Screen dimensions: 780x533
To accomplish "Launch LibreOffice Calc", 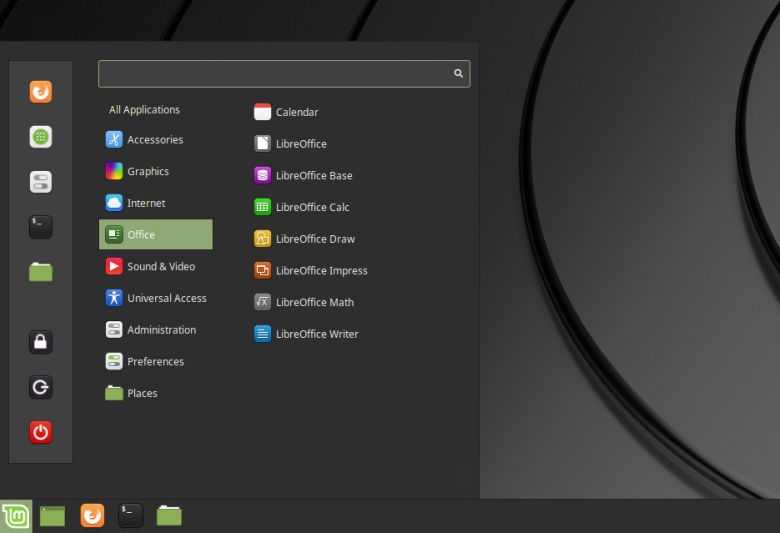I will [x=301, y=207].
